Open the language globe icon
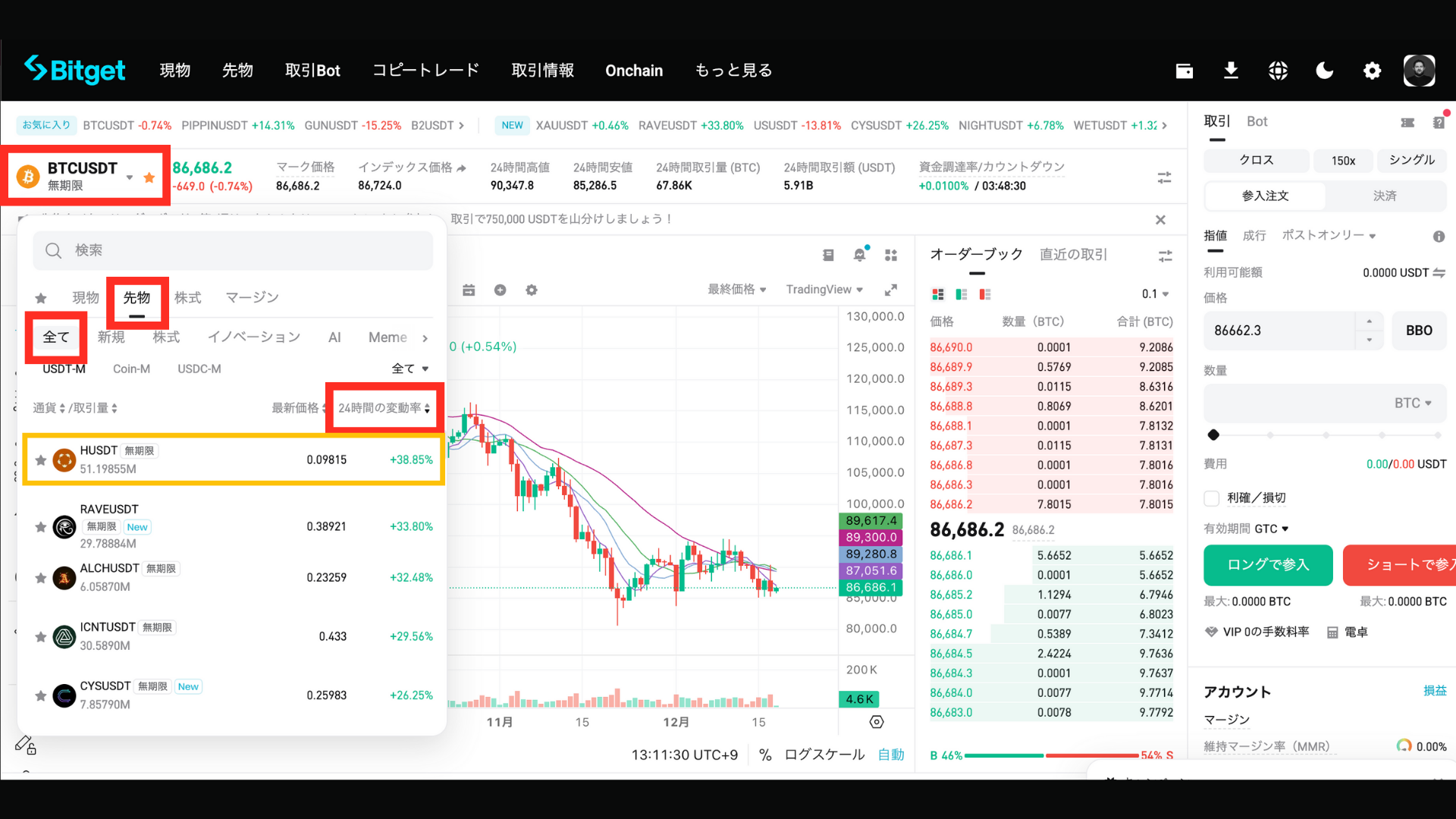1456x819 pixels. [1278, 71]
